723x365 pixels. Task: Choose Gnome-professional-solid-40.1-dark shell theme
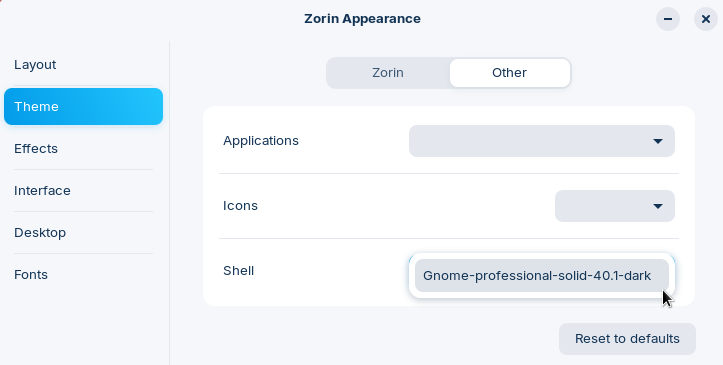pos(542,276)
